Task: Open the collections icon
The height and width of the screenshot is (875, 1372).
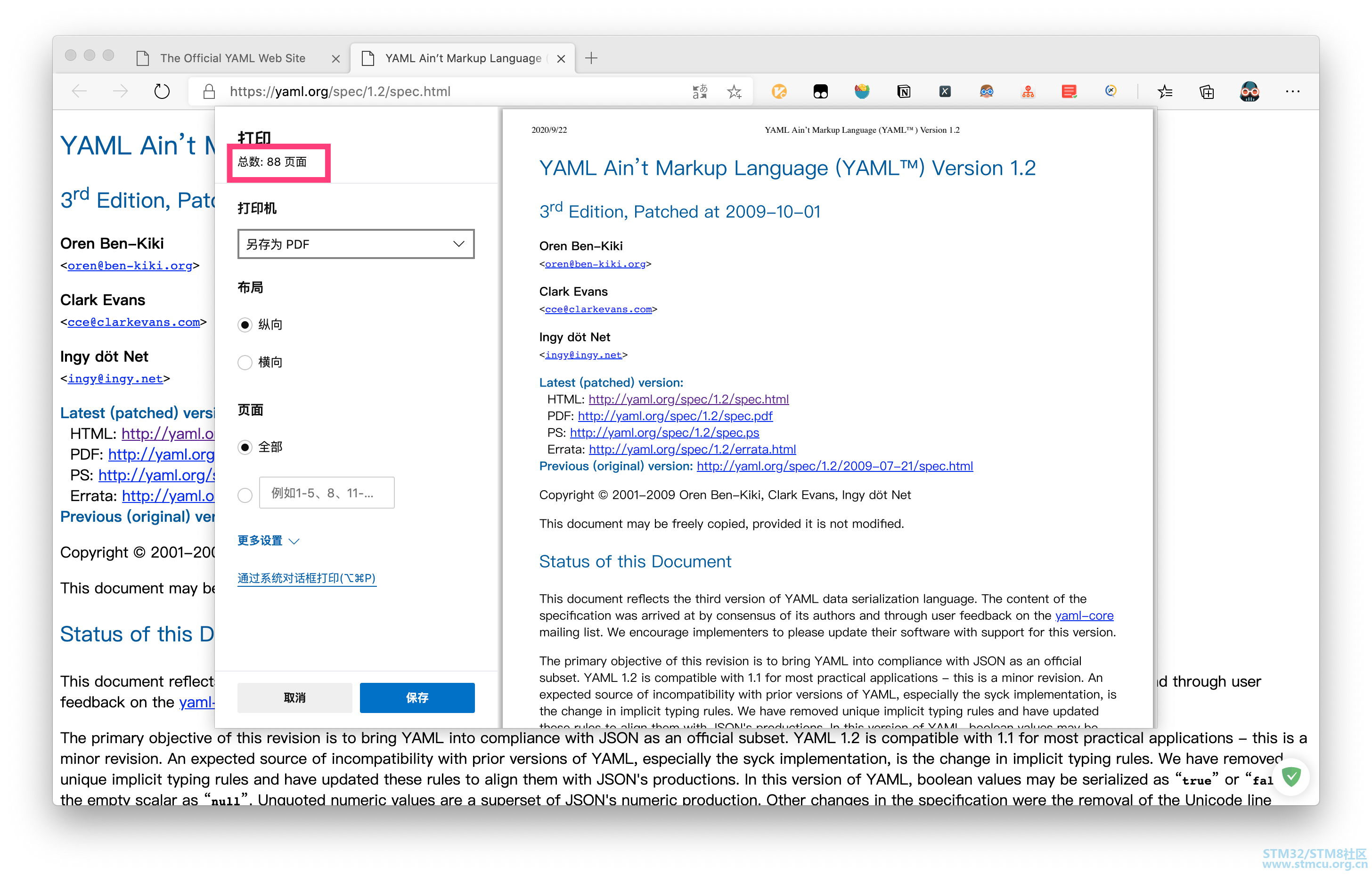Action: pos(1206,91)
